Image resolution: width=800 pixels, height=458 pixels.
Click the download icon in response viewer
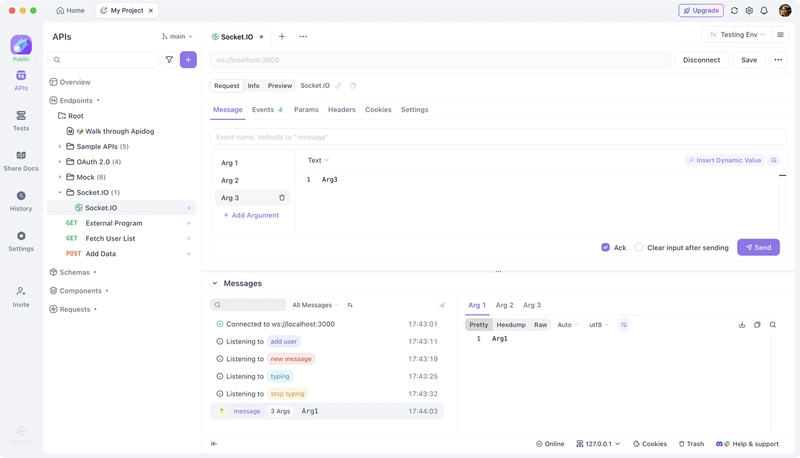(742, 325)
